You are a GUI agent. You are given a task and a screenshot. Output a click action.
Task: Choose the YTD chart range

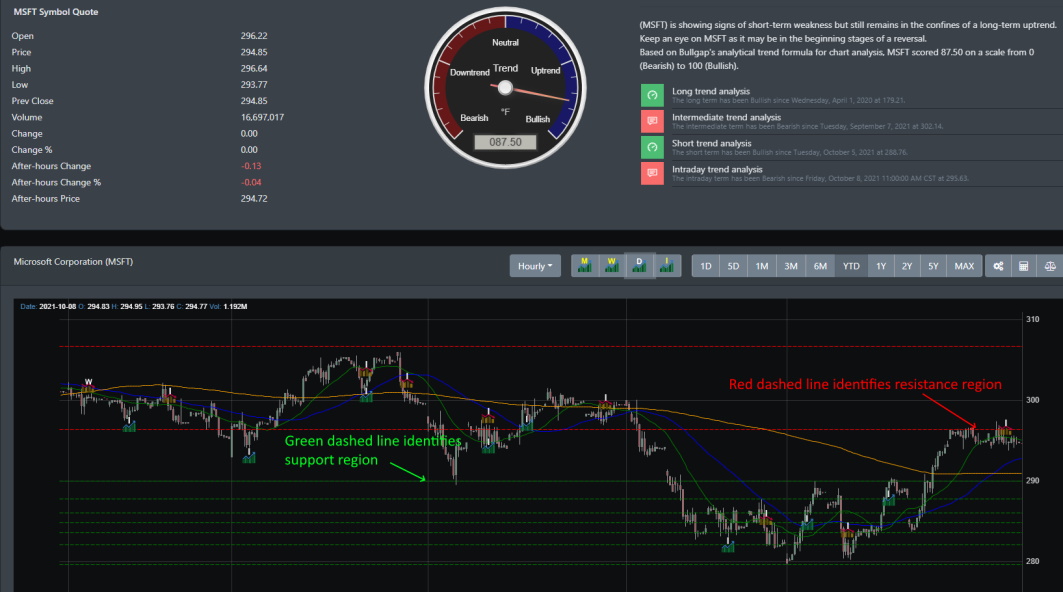851,266
